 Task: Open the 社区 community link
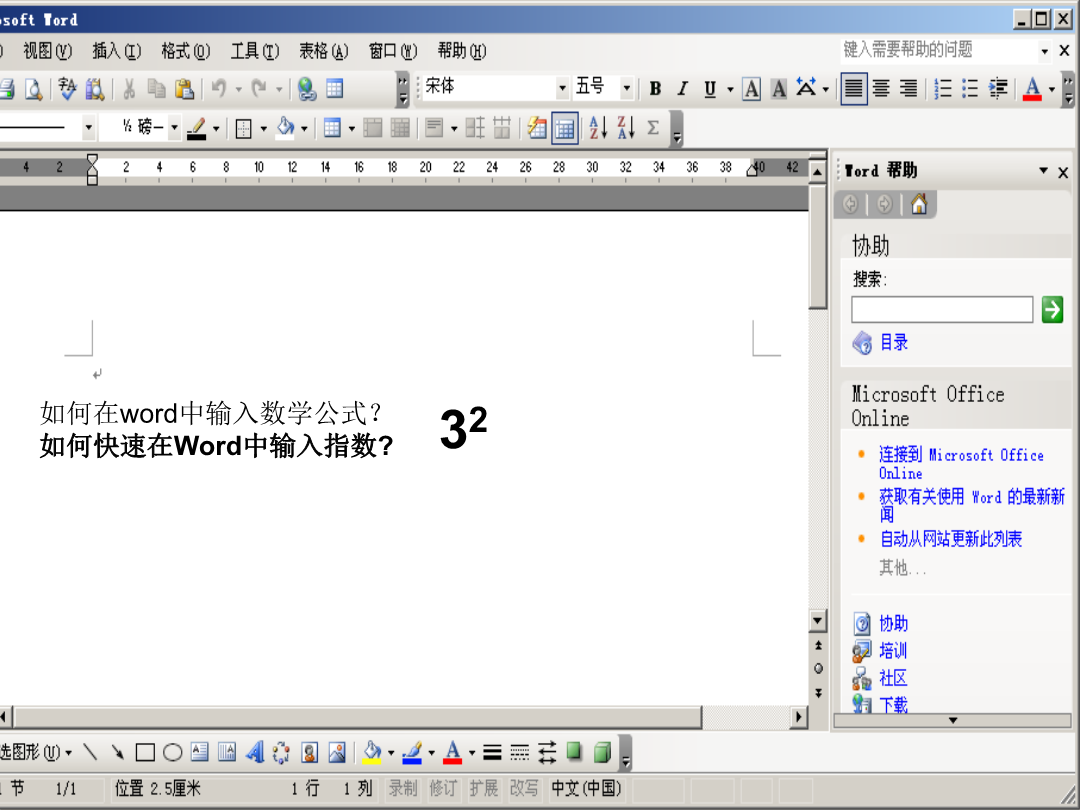click(x=893, y=678)
